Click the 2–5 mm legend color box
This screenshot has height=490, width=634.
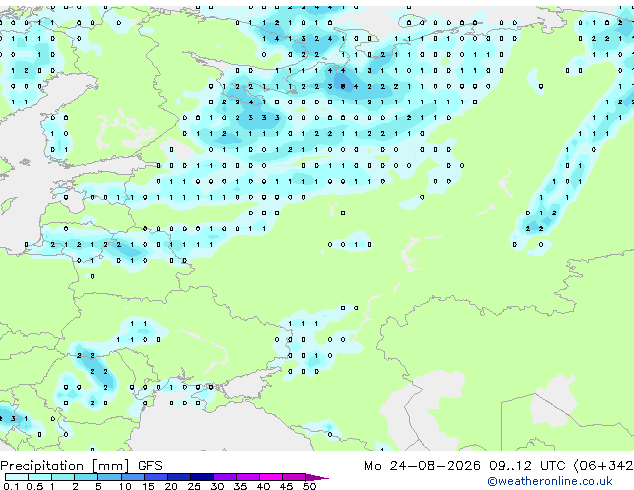pos(86,477)
